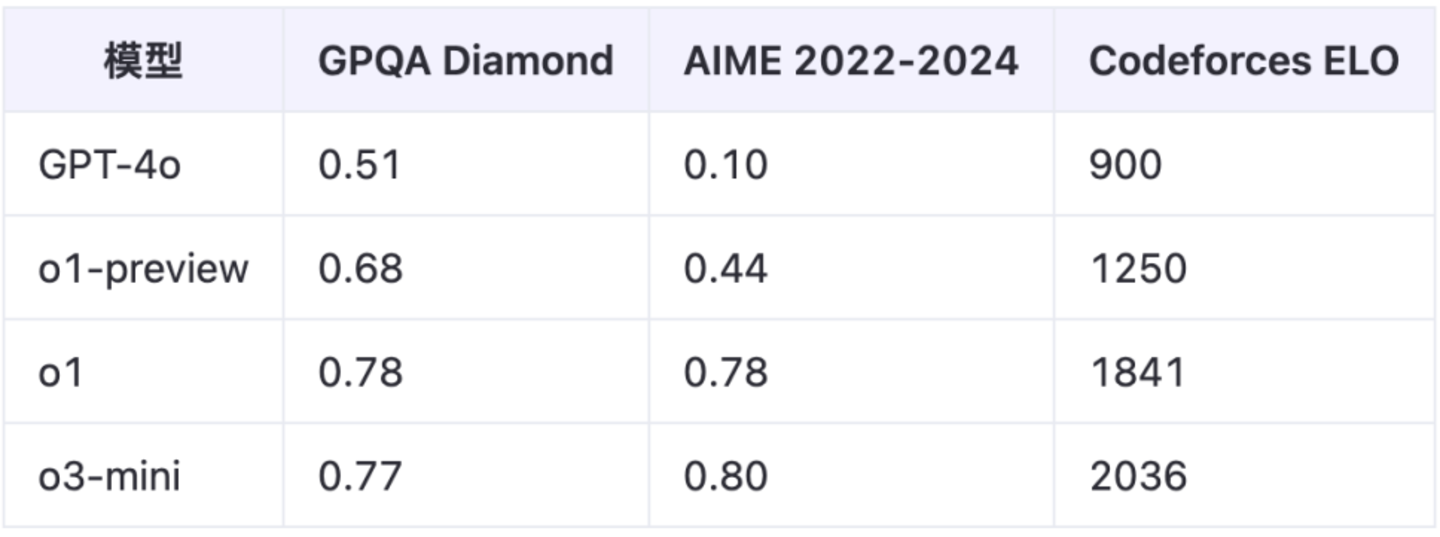1440x537 pixels.
Task: Click o3-mini Codeforces ELO 2036
Action: coord(1138,476)
